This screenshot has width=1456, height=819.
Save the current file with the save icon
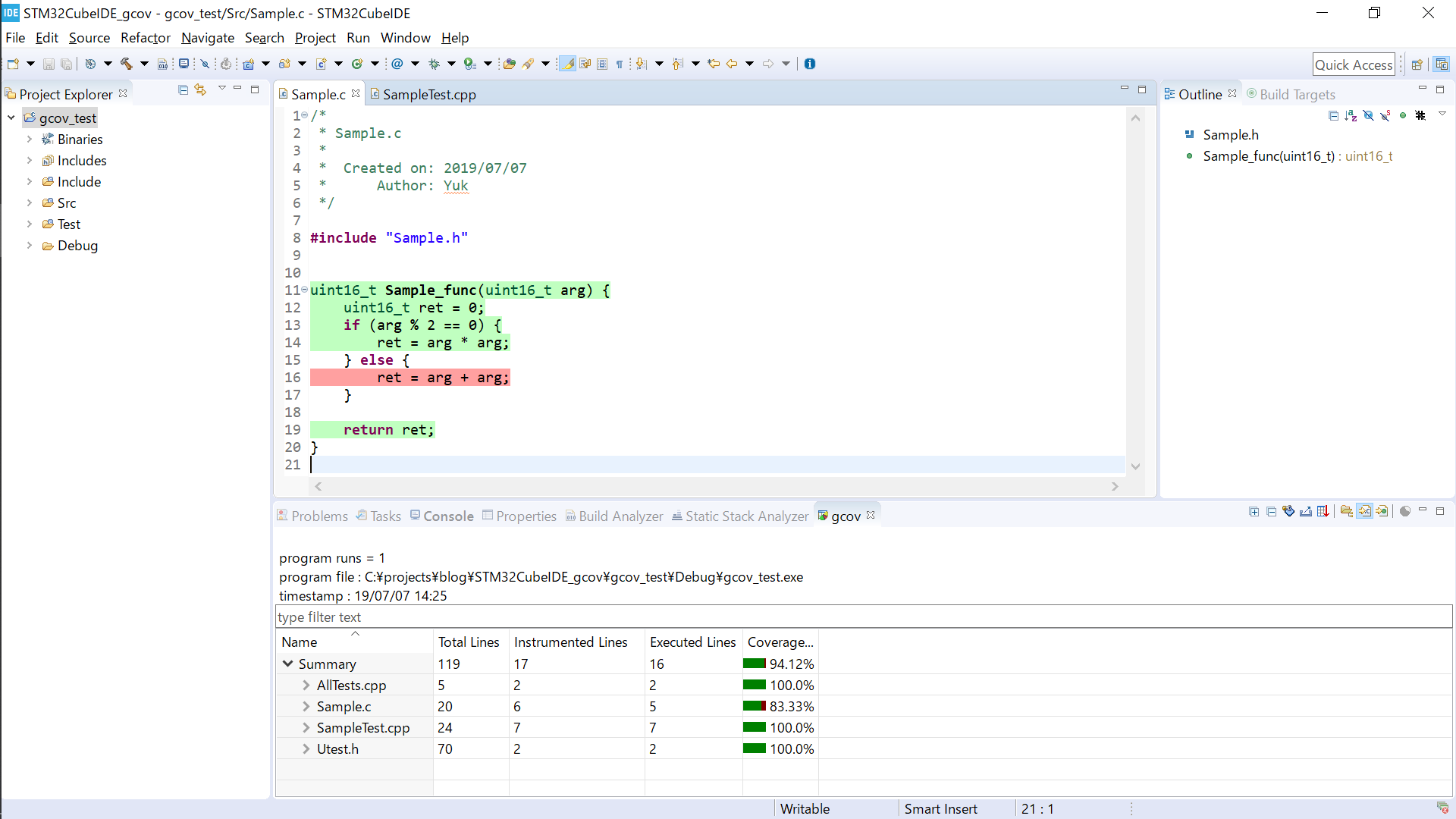49,64
